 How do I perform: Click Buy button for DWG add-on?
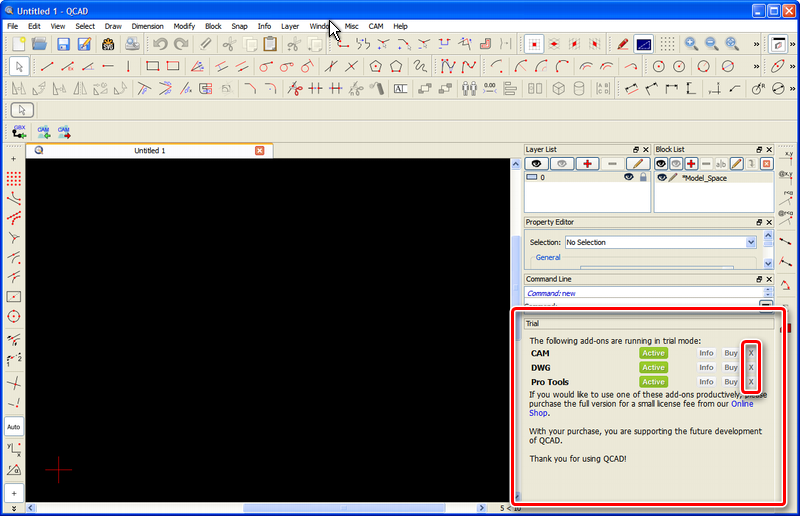click(731, 367)
